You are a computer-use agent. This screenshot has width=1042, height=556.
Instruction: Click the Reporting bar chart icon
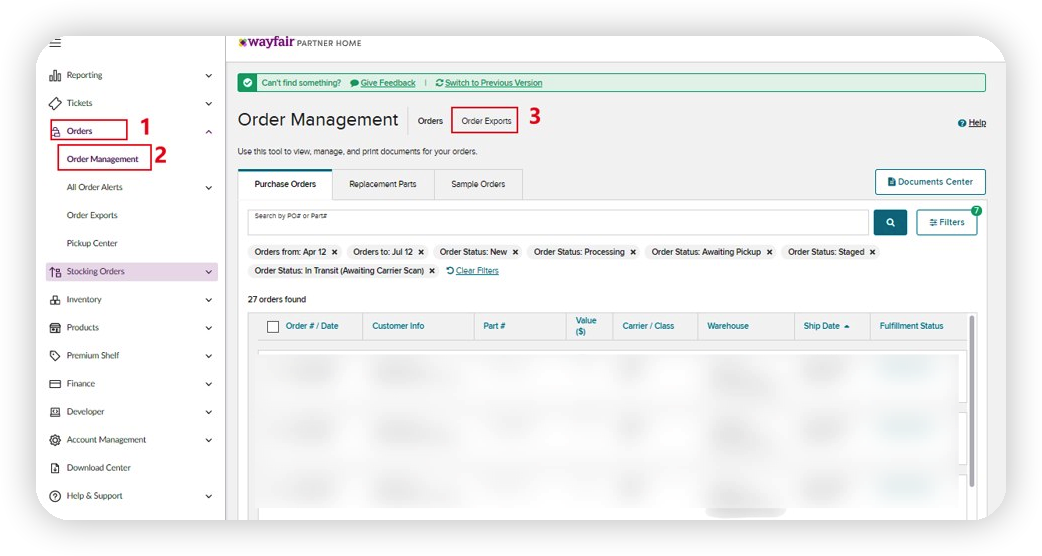coord(55,76)
